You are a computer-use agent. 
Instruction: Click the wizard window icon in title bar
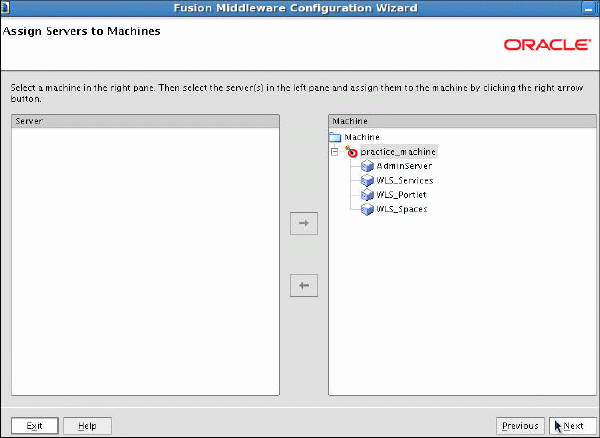pyautogui.click(x=5, y=8)
